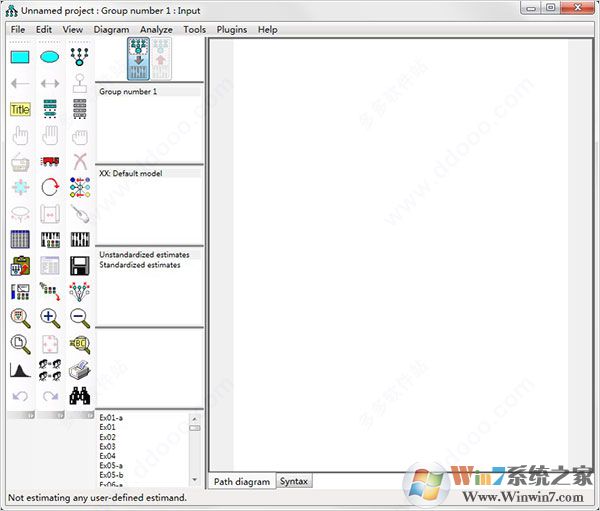Click the printer icon to print diagram

point(80,370)
